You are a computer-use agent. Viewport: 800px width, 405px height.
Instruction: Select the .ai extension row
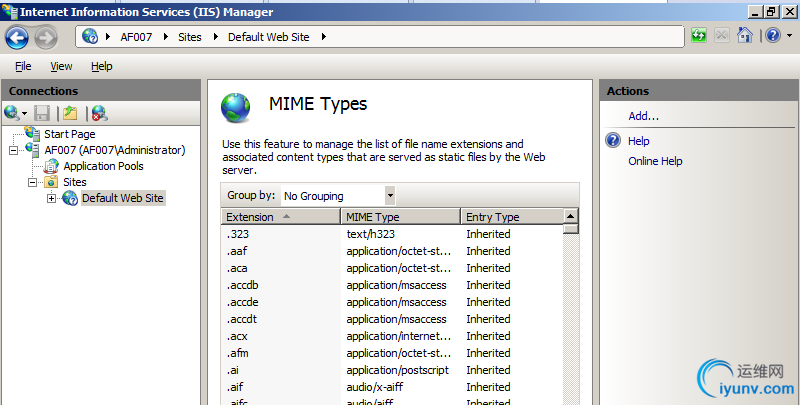[392, 370]
